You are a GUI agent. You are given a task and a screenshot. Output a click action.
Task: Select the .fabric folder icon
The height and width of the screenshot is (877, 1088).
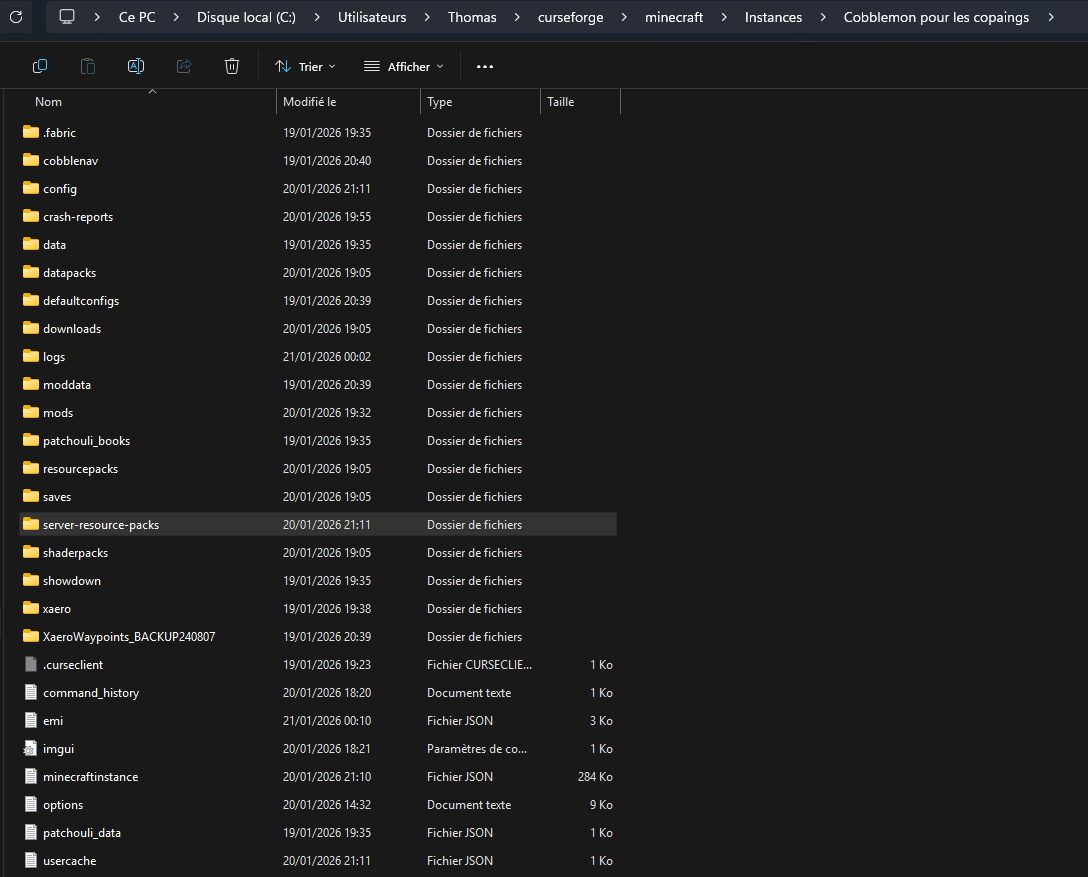coord(31,132)
